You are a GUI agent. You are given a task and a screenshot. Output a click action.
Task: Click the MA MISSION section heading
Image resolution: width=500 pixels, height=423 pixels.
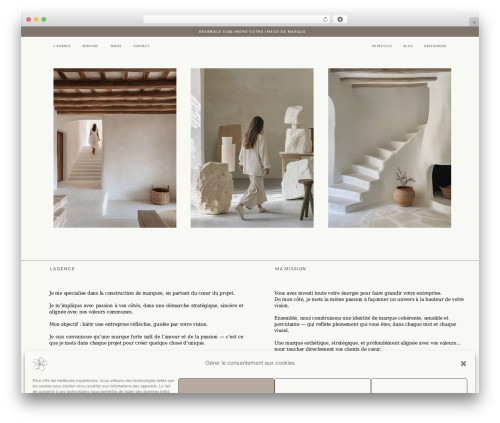click(x=290, y=269)
